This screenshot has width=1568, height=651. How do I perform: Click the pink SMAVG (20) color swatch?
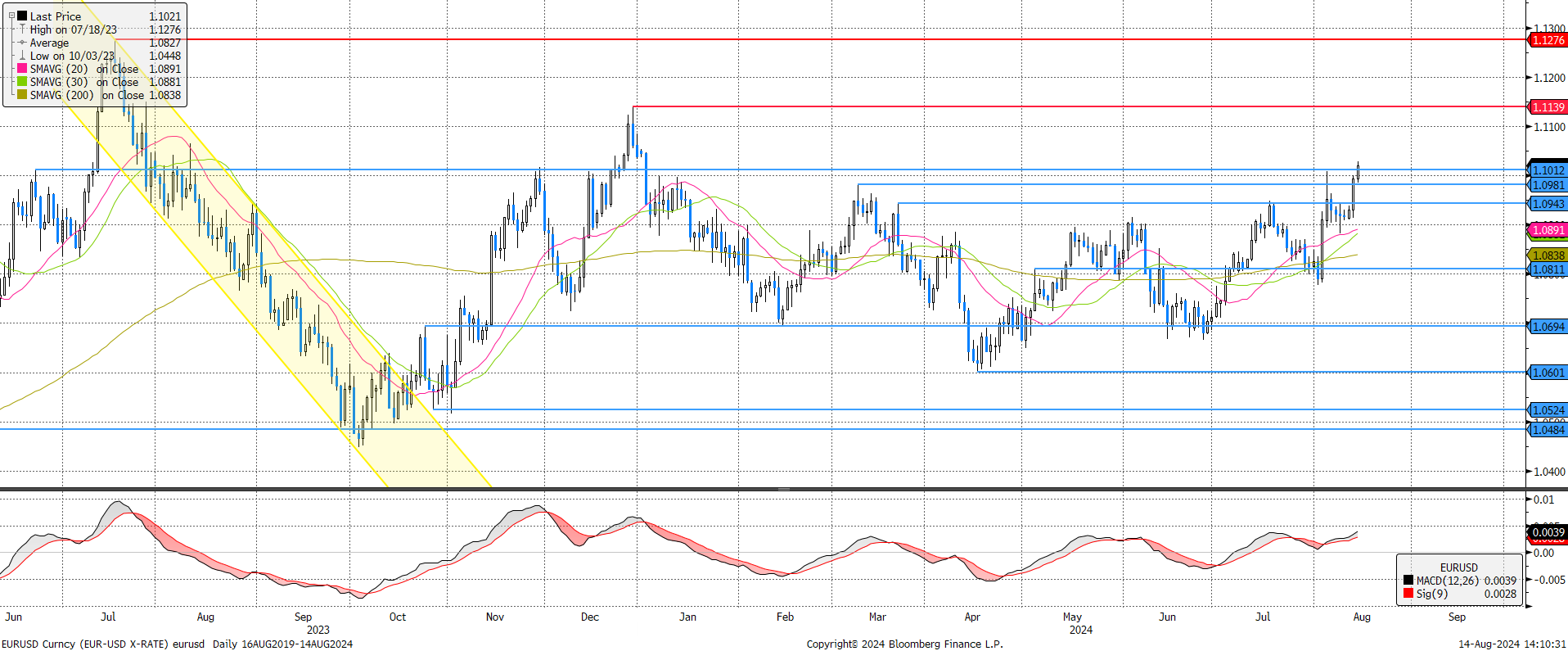tap(22, 69)
